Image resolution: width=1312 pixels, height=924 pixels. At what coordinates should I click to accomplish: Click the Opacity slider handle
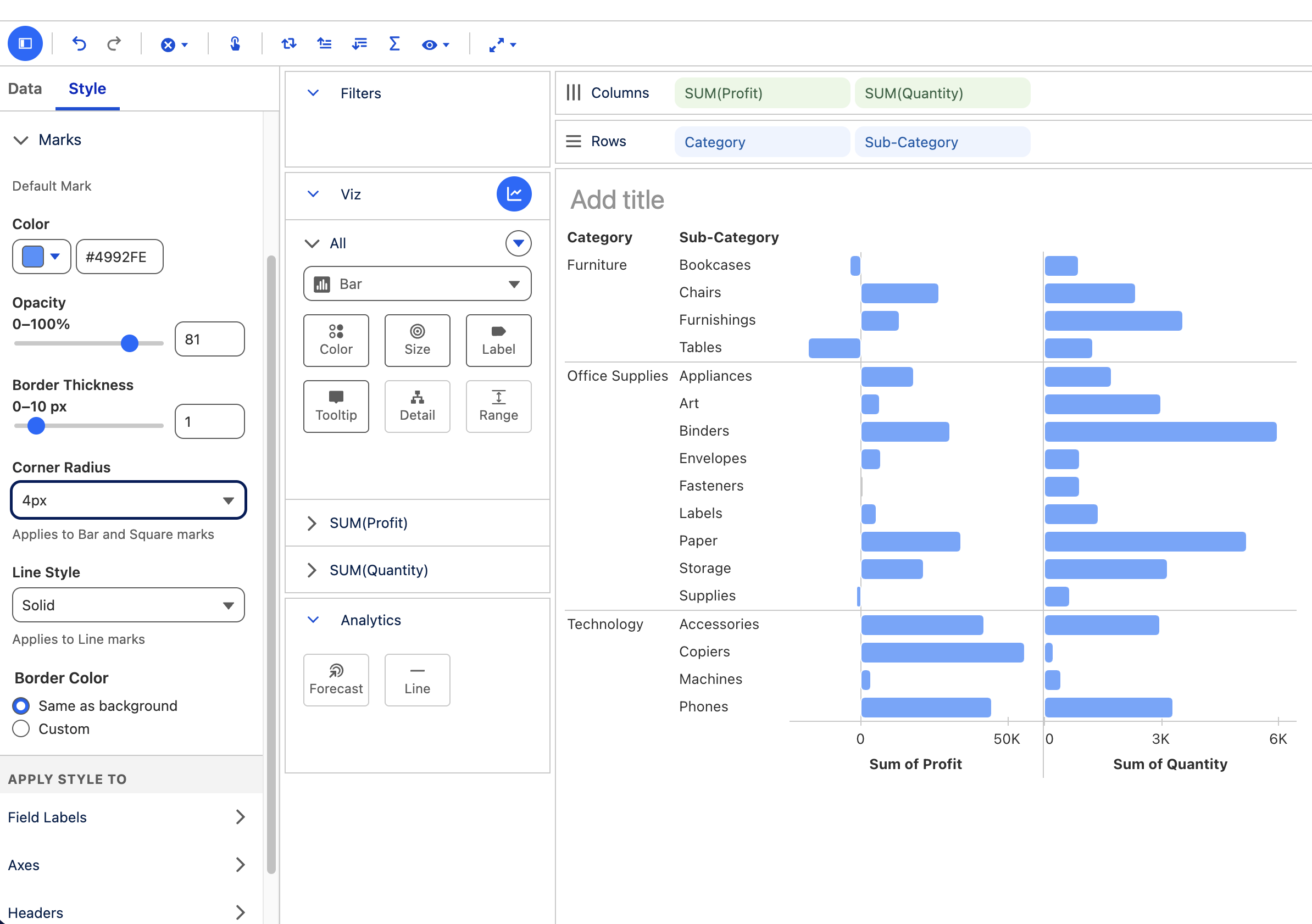130,343
